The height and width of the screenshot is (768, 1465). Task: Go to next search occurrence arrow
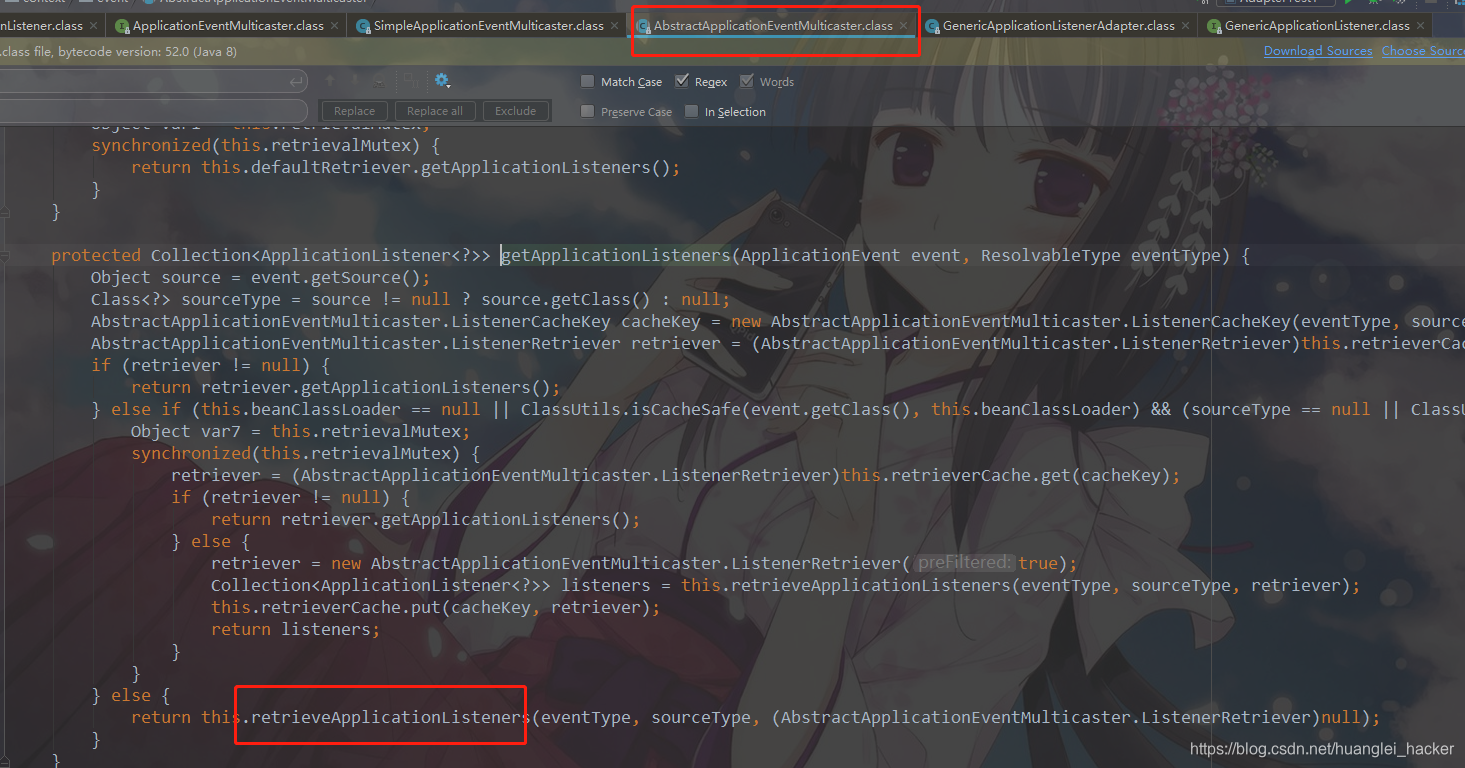pos(356,81)
